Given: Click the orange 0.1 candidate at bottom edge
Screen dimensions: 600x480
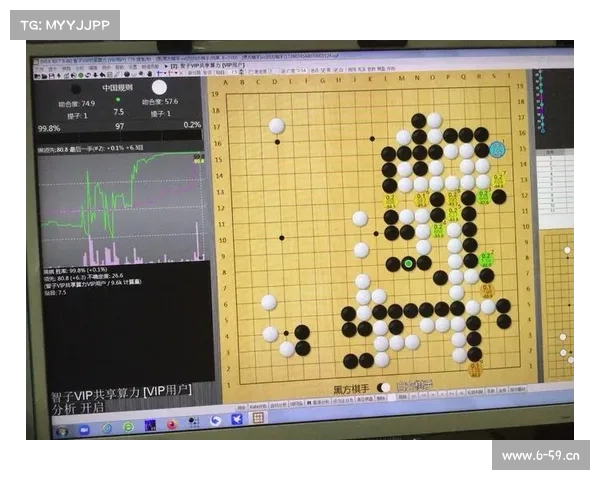Looking at the screenshot, I should click(x=475, y=370).
